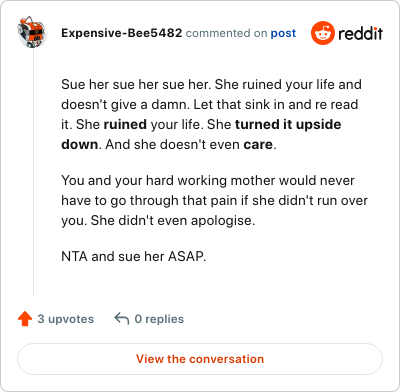400x392 pixels.
Task: Click the "View the conversation" button
Action: click(x=200, y=359)
